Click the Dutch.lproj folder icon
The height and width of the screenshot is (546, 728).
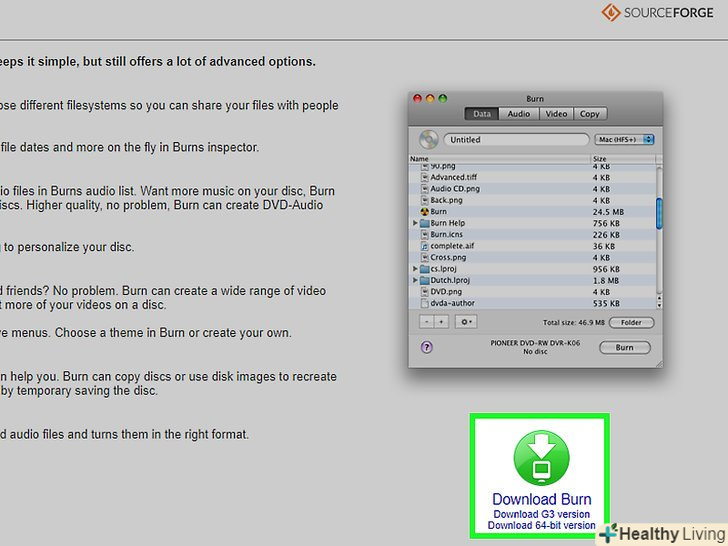(424, 280)
